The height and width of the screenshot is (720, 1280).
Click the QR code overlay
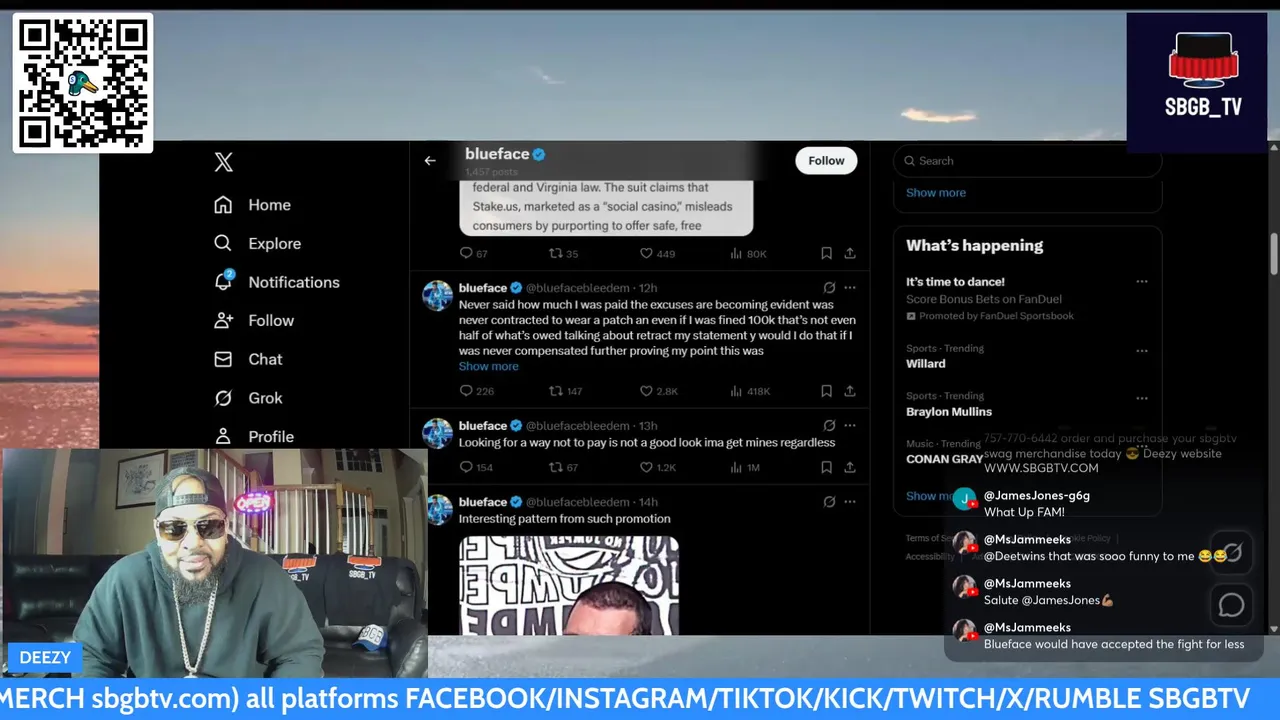[x=83, y=83]
